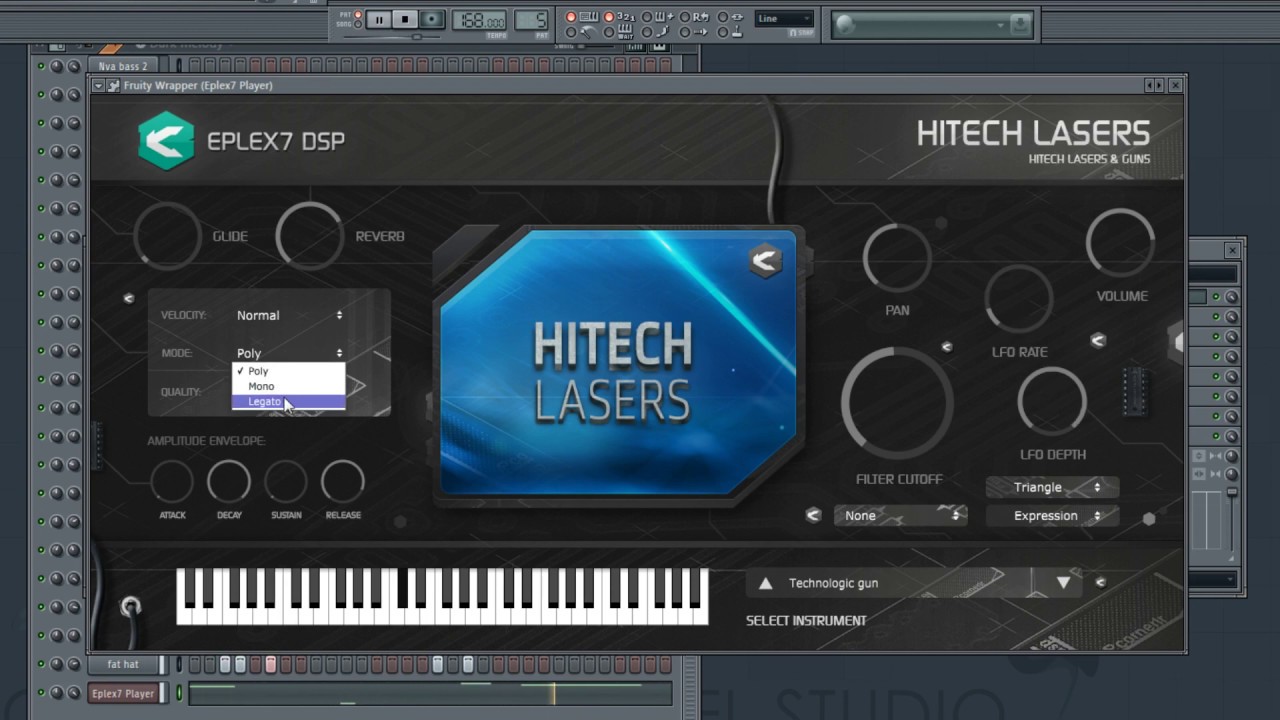Click the Attack envelope knob
This screenshot has width=1280, height=720.
172,482
